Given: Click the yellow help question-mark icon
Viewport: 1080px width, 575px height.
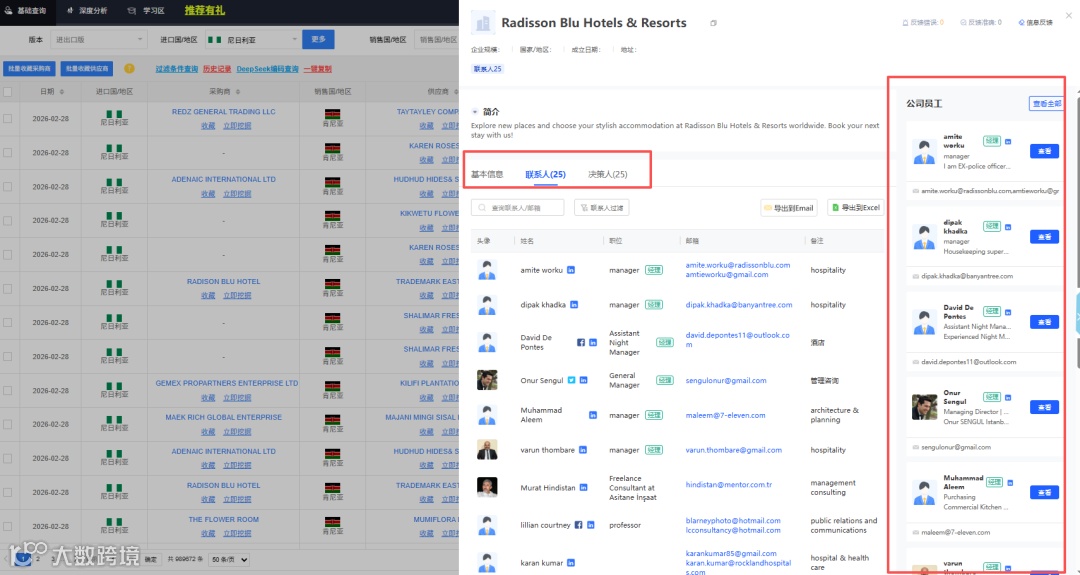Looking at the screenshot, I should (129, 69).
